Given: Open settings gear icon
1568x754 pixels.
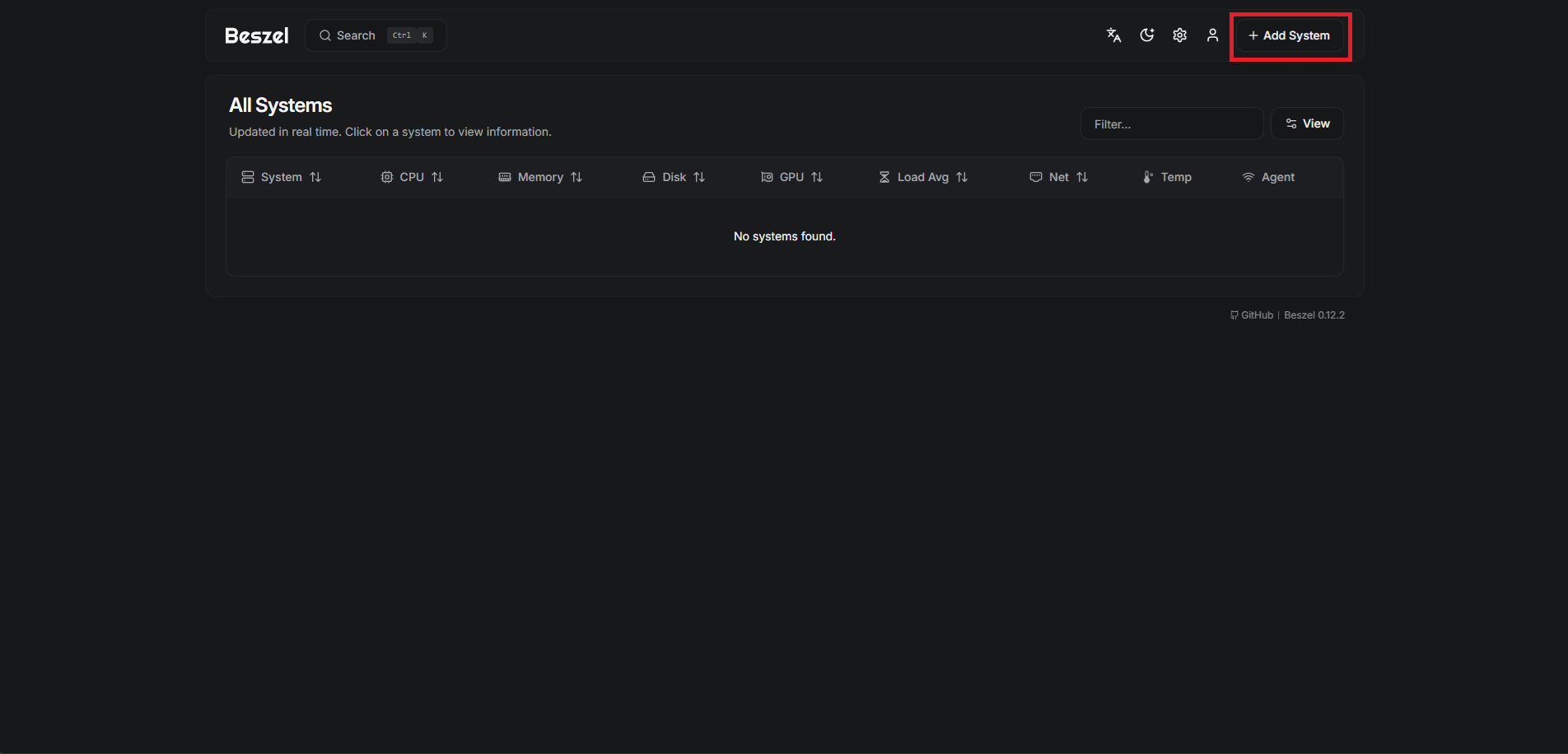Looking at the screenshot, I should click(1179, 35).
